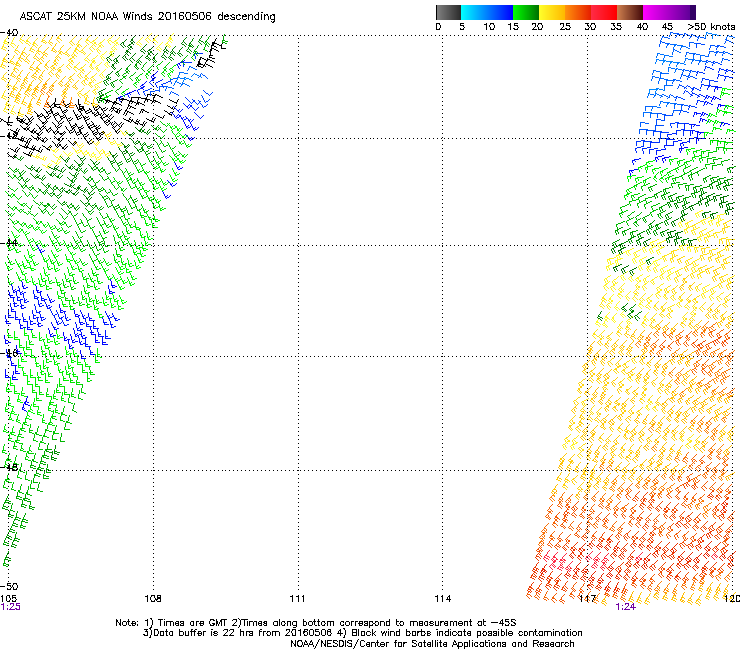Image resolution: width=740 pixels, height=650 pixels.
Task: Click the green 15-20 knots legend segment
Action: tap(526, 12)
